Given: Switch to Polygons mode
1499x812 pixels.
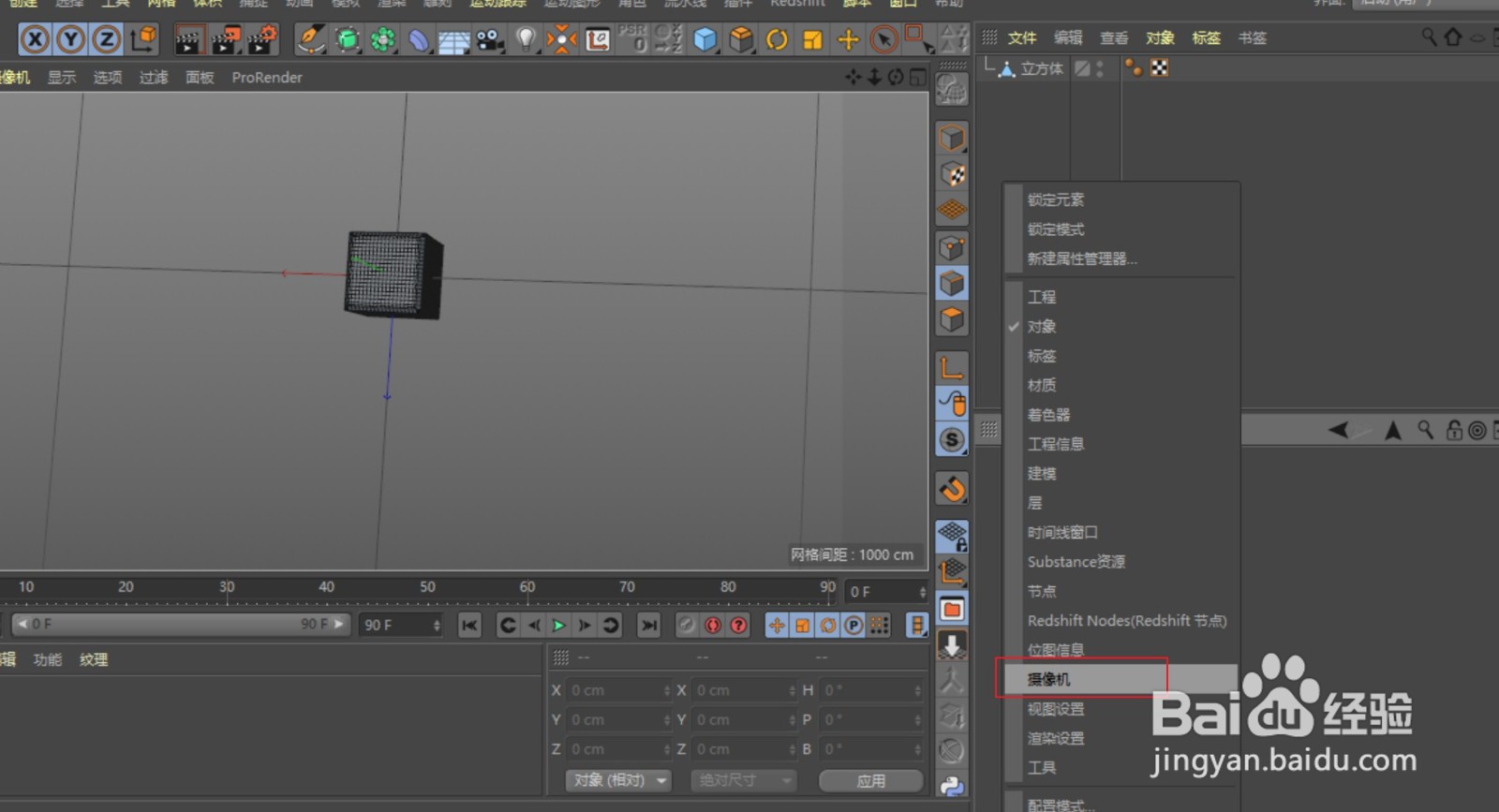Looking at the screenshot, I should coord(952,318).
